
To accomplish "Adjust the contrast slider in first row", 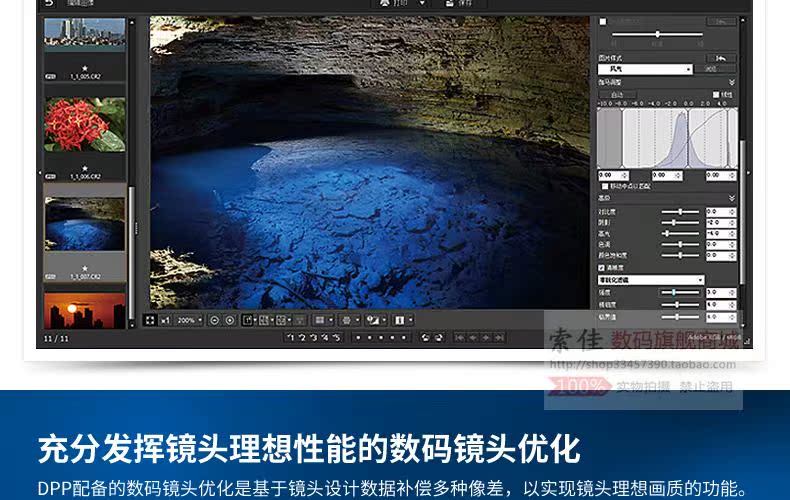I will click(x=680, y=212).
